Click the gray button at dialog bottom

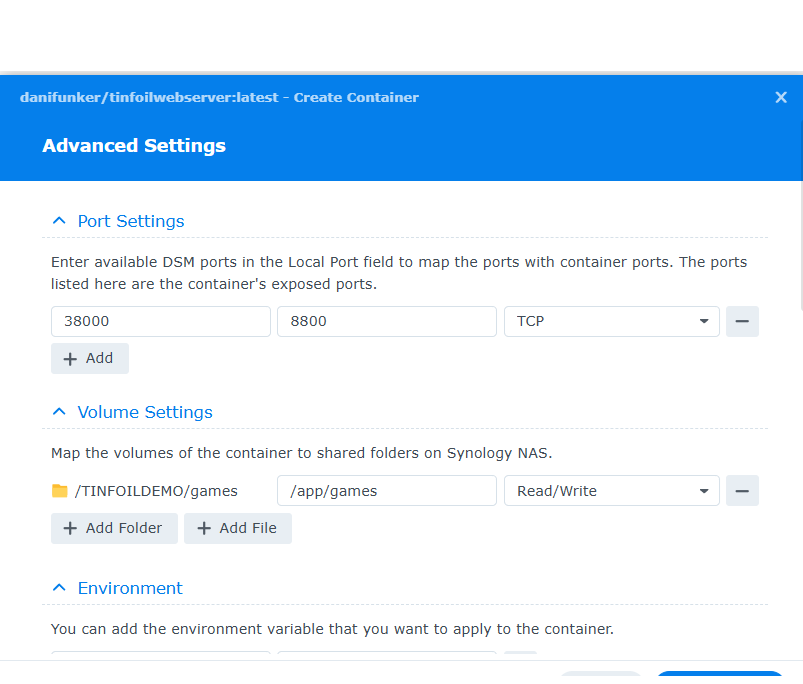coord(600,677)
